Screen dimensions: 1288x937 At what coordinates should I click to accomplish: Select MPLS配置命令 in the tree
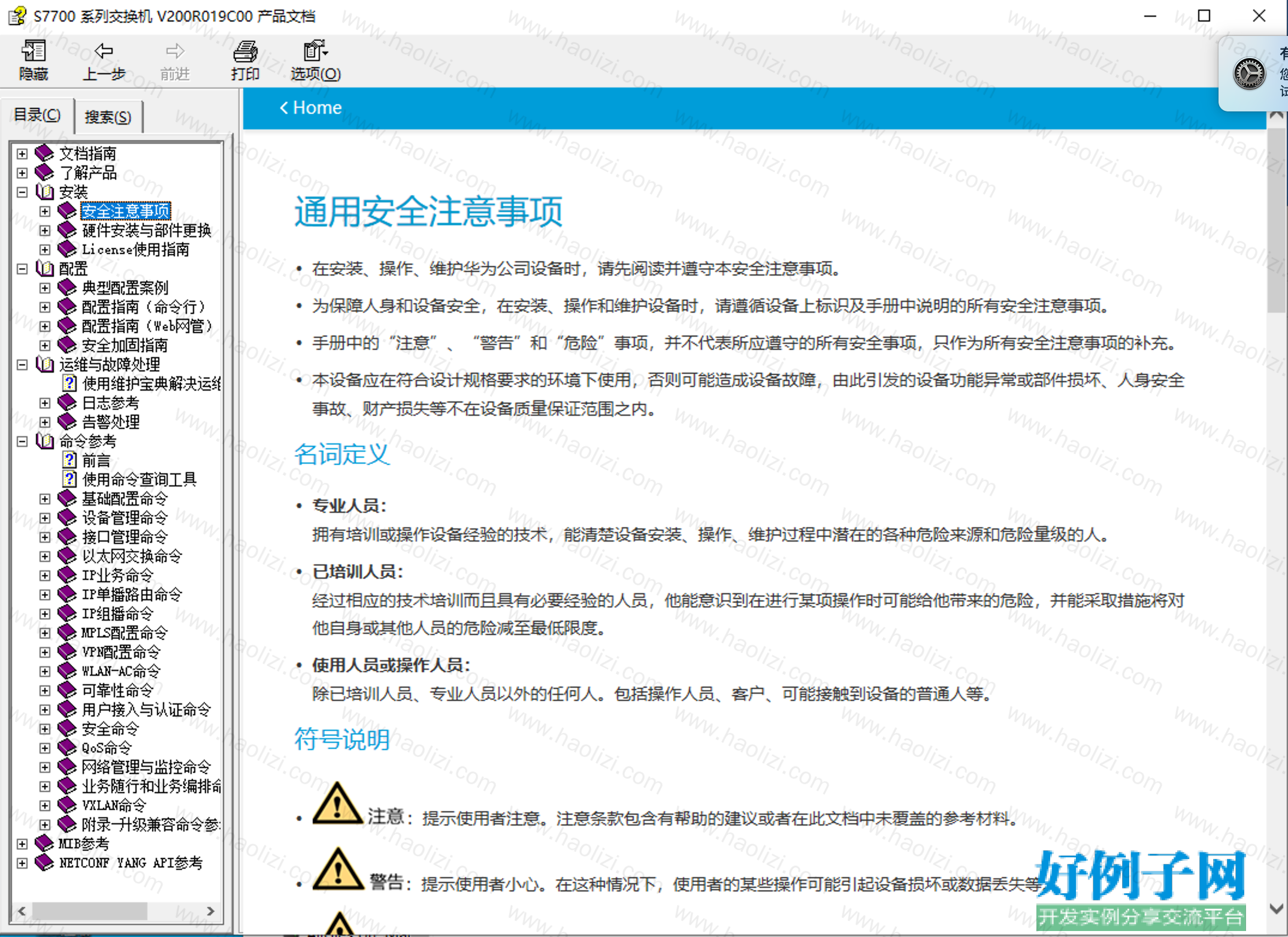(125, 633)
